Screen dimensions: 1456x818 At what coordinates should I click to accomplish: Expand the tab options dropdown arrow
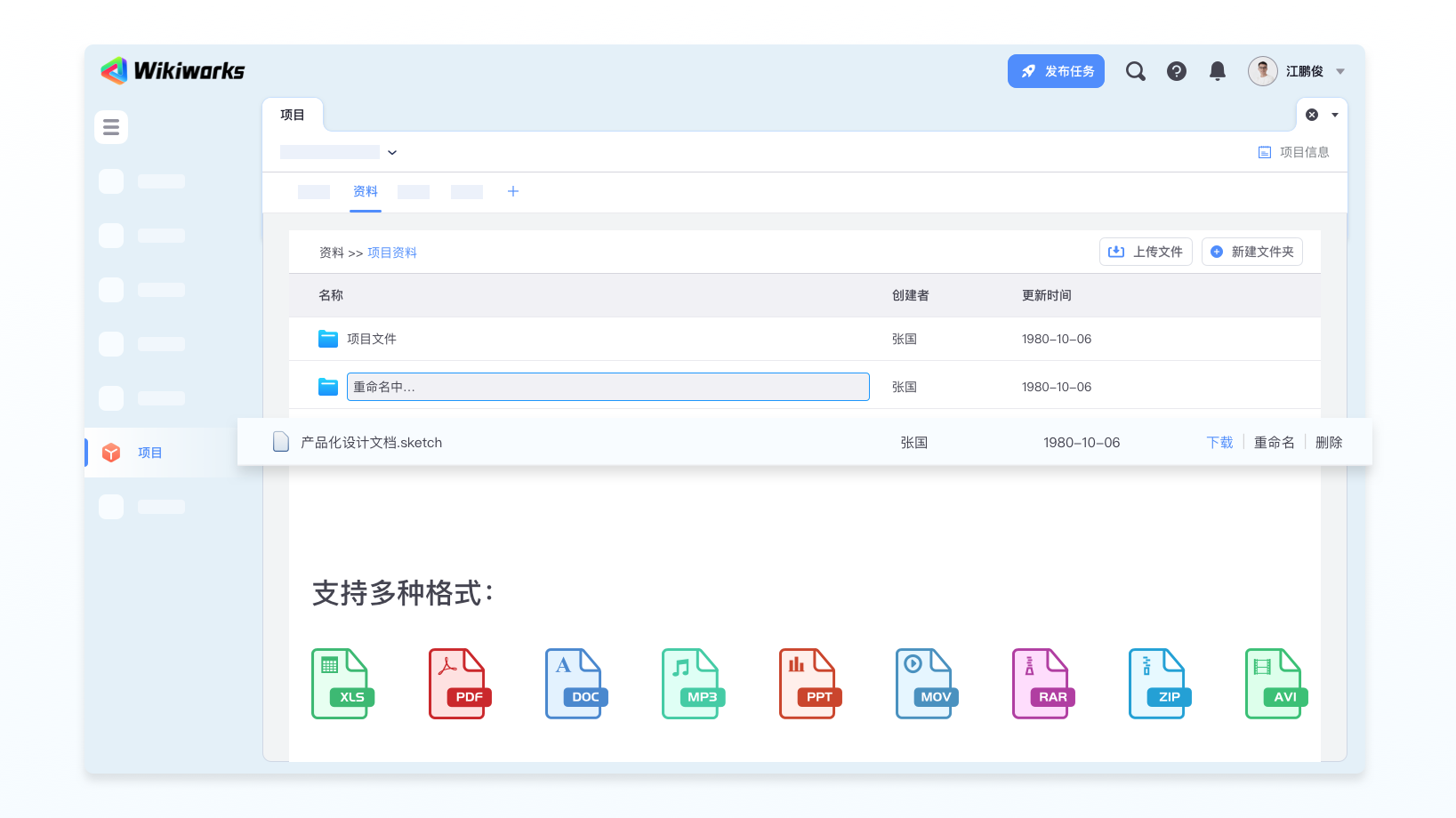(1334, 115)
